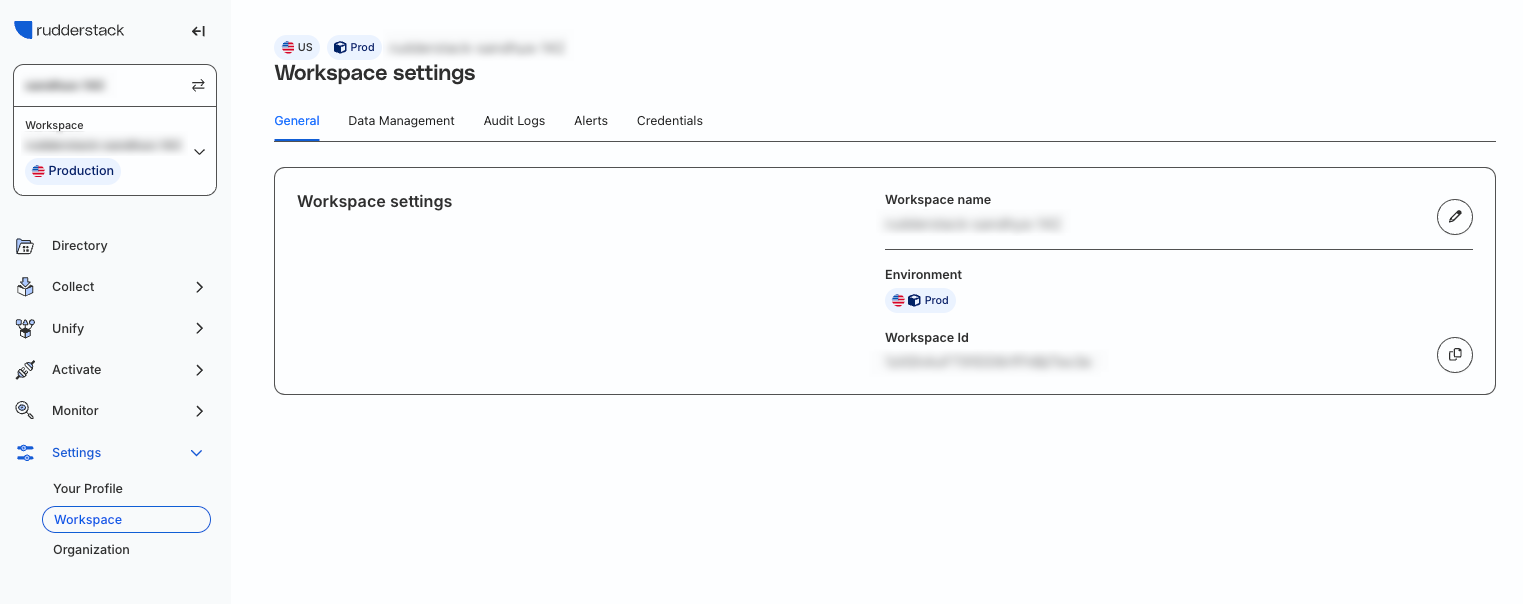Image resolution: width=1523 pixels, height=604 pixels.
Task: Expand the Collect menu chevron
Action: [199, 287]
